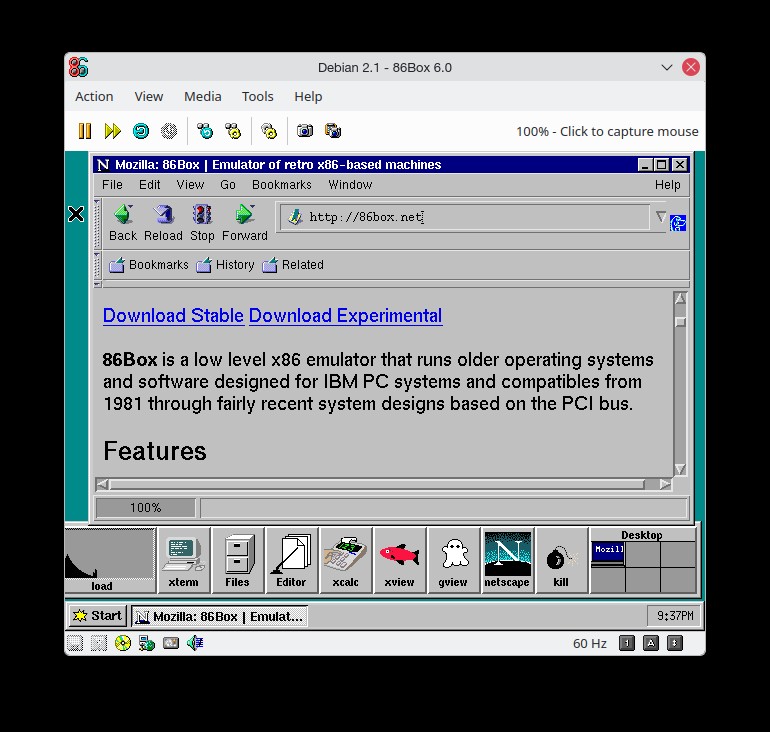The height and width of the screenshot is (732, 770).
Task: Pause the emulated machine
Action: (x=85, y=131)
